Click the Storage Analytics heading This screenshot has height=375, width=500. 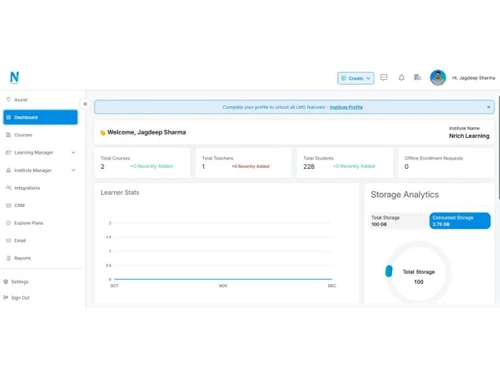405,195
